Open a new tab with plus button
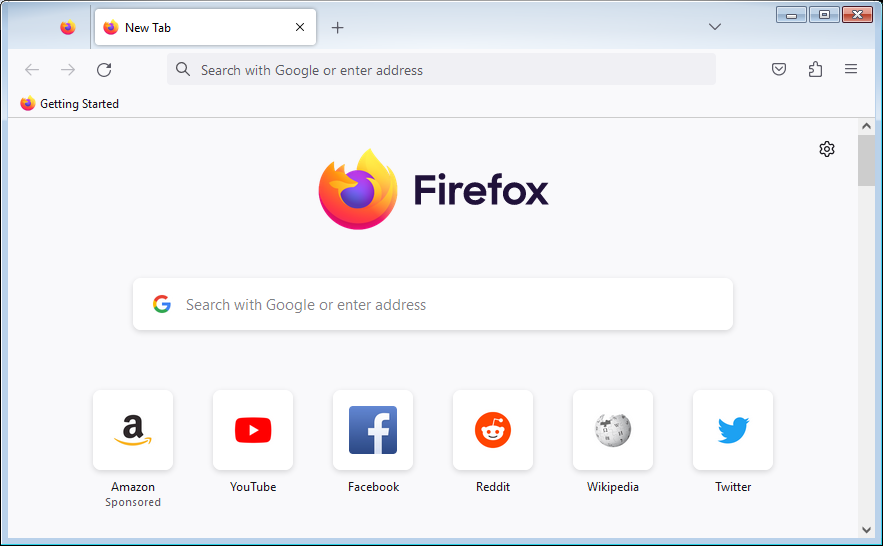883x546 pixels. [x=337, y=28]
